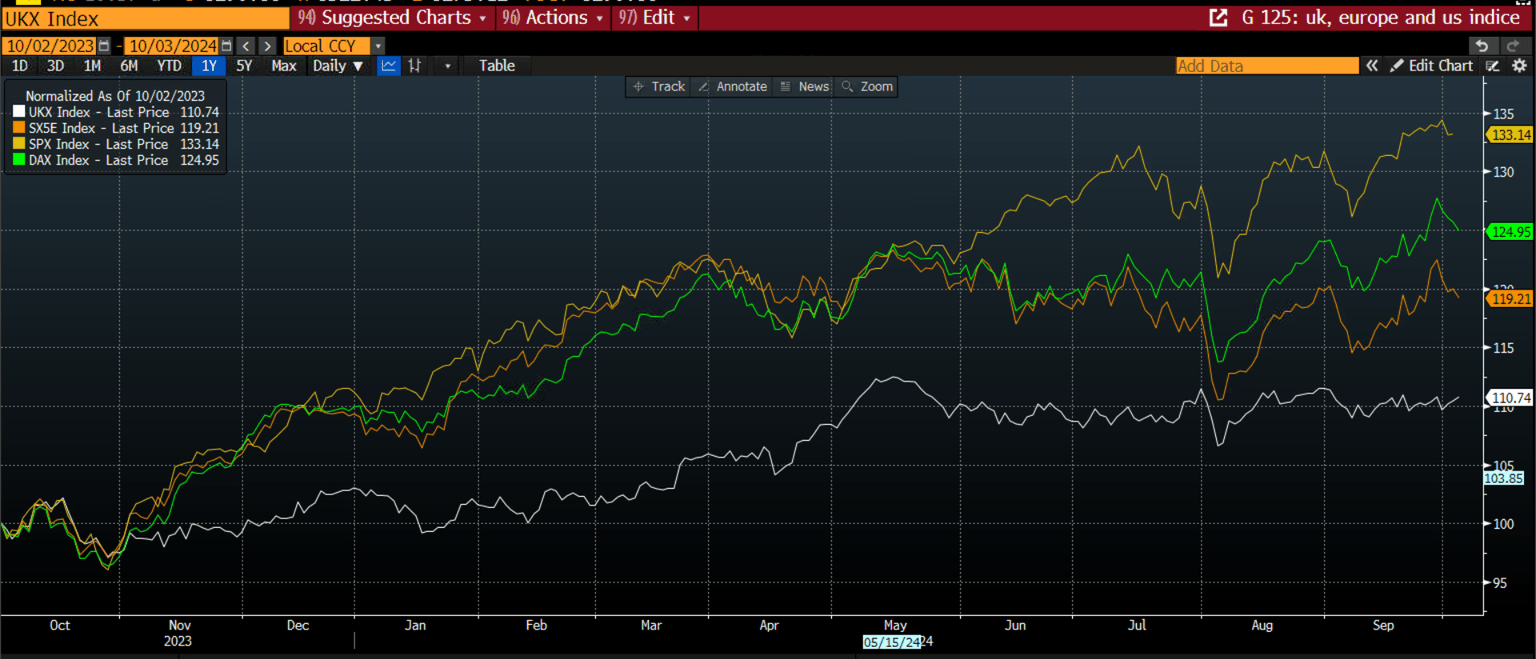
Task: Click the undo arrow icon
Action: click(1482, 46)
